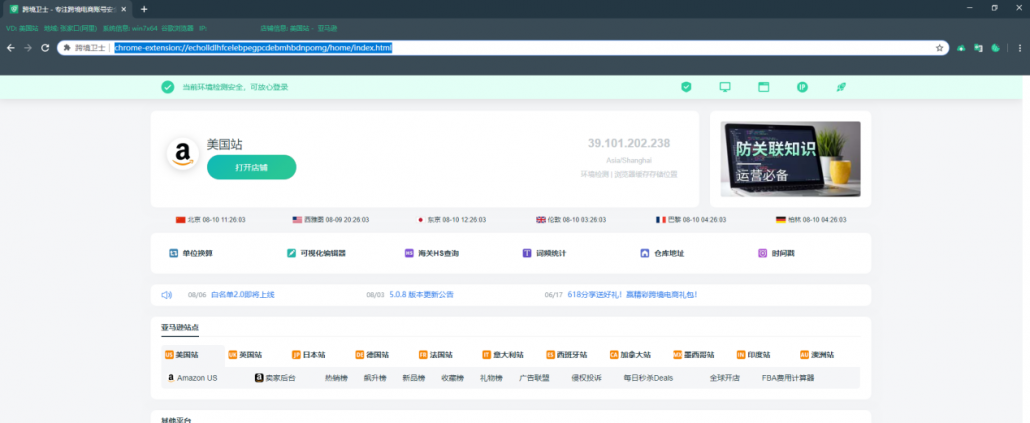
Task: Click the green cloud extension icon in toolbar
Action: pos(961,48)
